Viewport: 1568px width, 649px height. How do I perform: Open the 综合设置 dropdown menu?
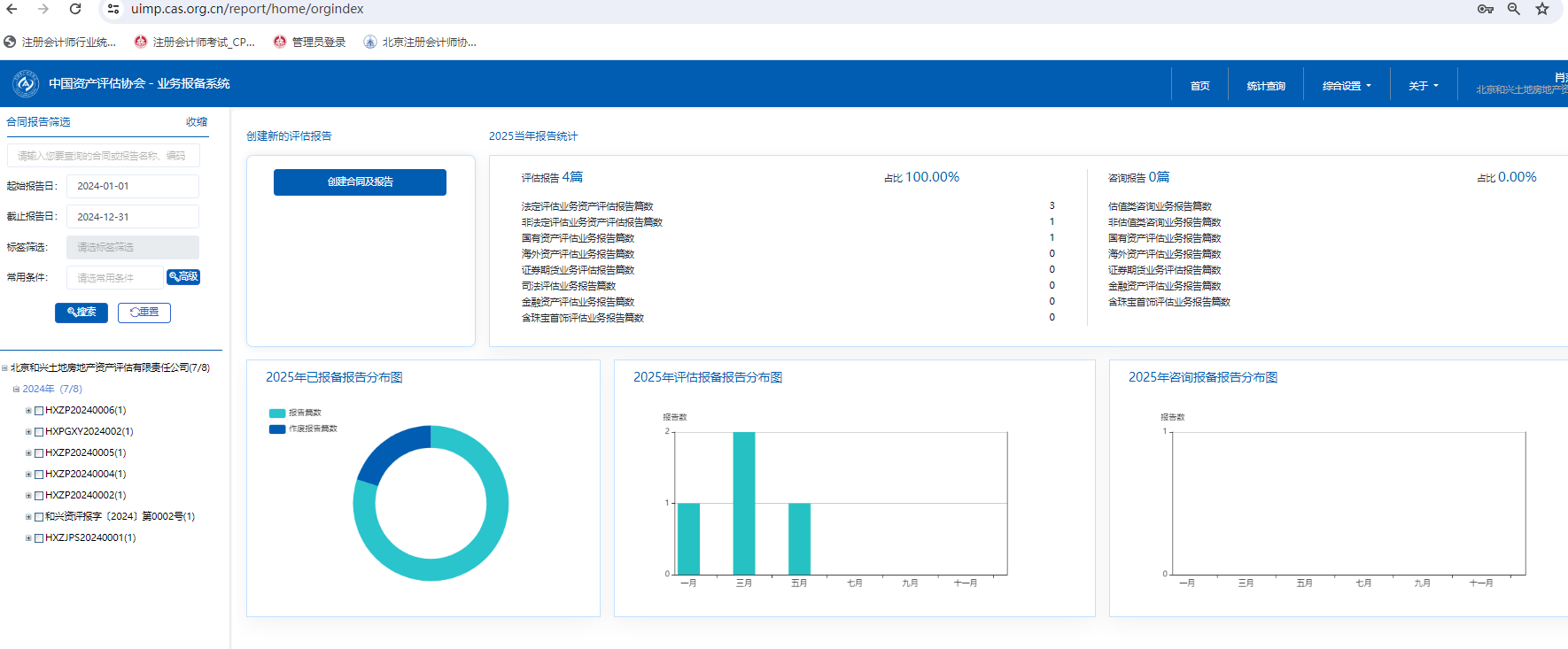(x=1346, y=86)
